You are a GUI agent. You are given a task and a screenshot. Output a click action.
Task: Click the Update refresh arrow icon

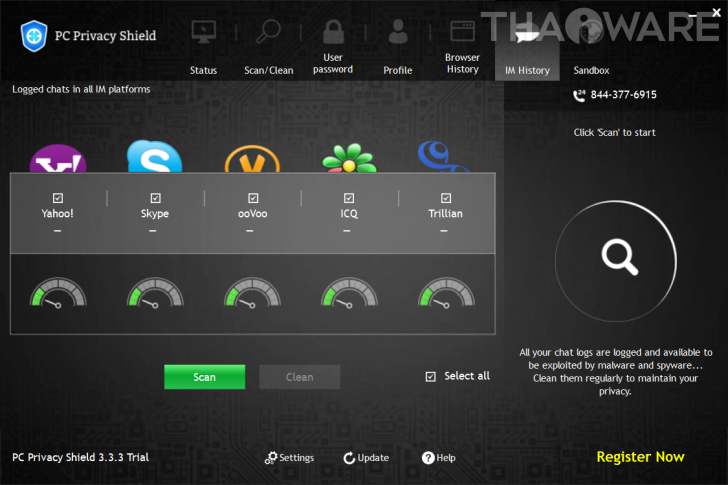[x=349, y=458]
